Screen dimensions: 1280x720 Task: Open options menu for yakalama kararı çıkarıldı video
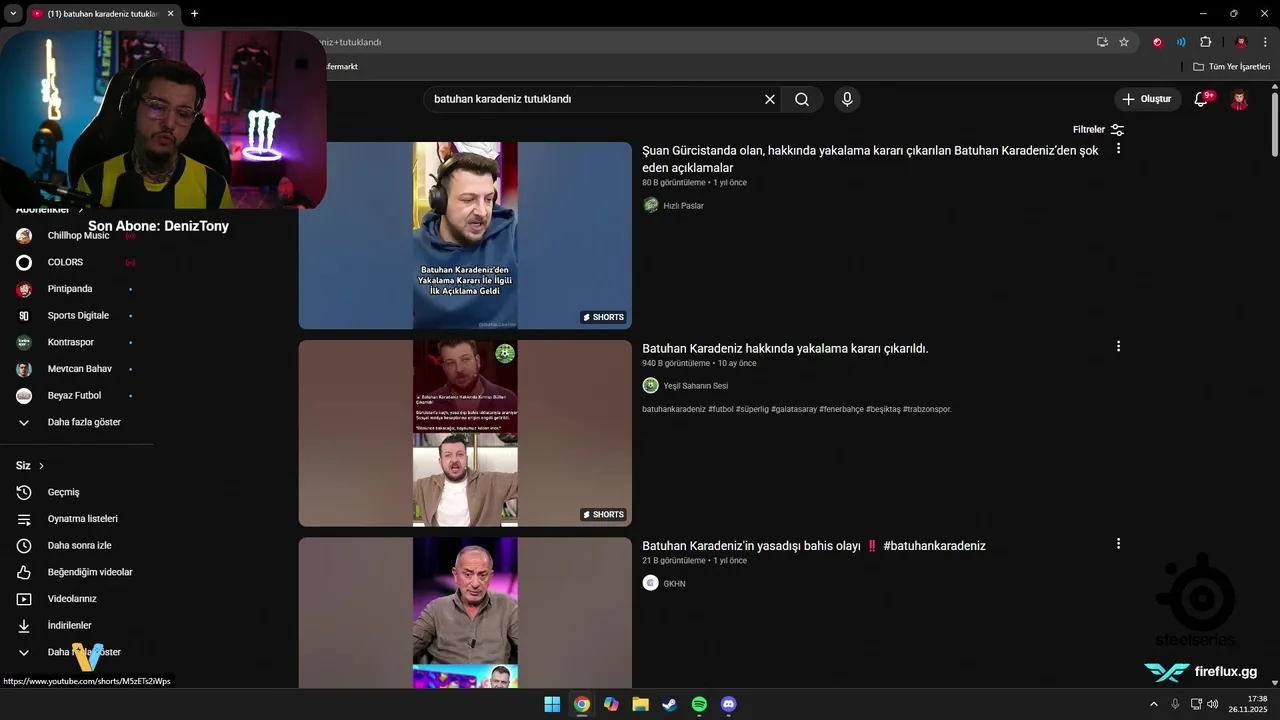(1118, 347)
